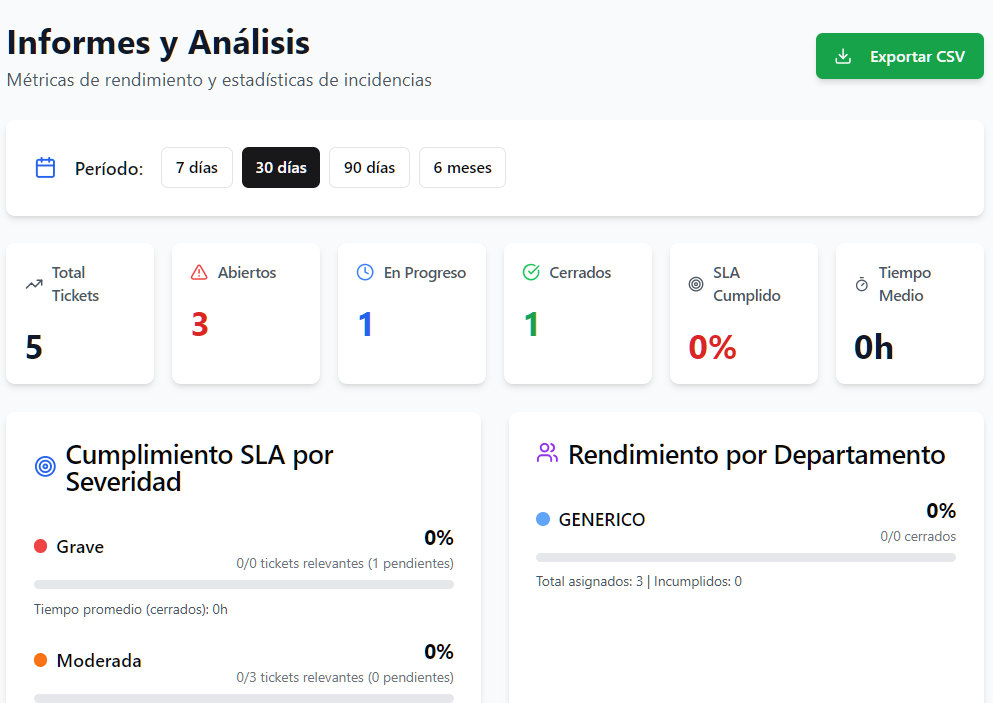Click the trending arrow icon on Total Tickets

tap(34, 284)
